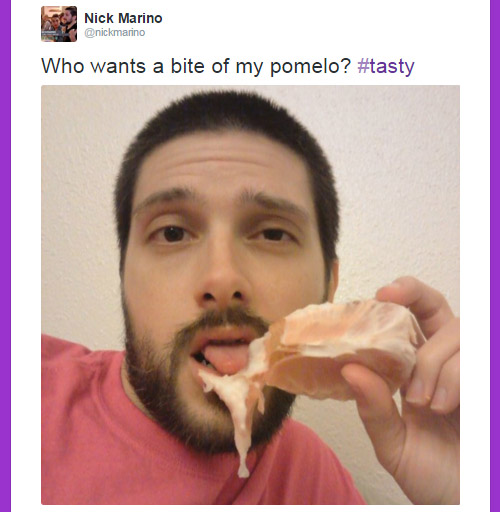Open the attached pomelo selfie photo

[x=250, y=295]
